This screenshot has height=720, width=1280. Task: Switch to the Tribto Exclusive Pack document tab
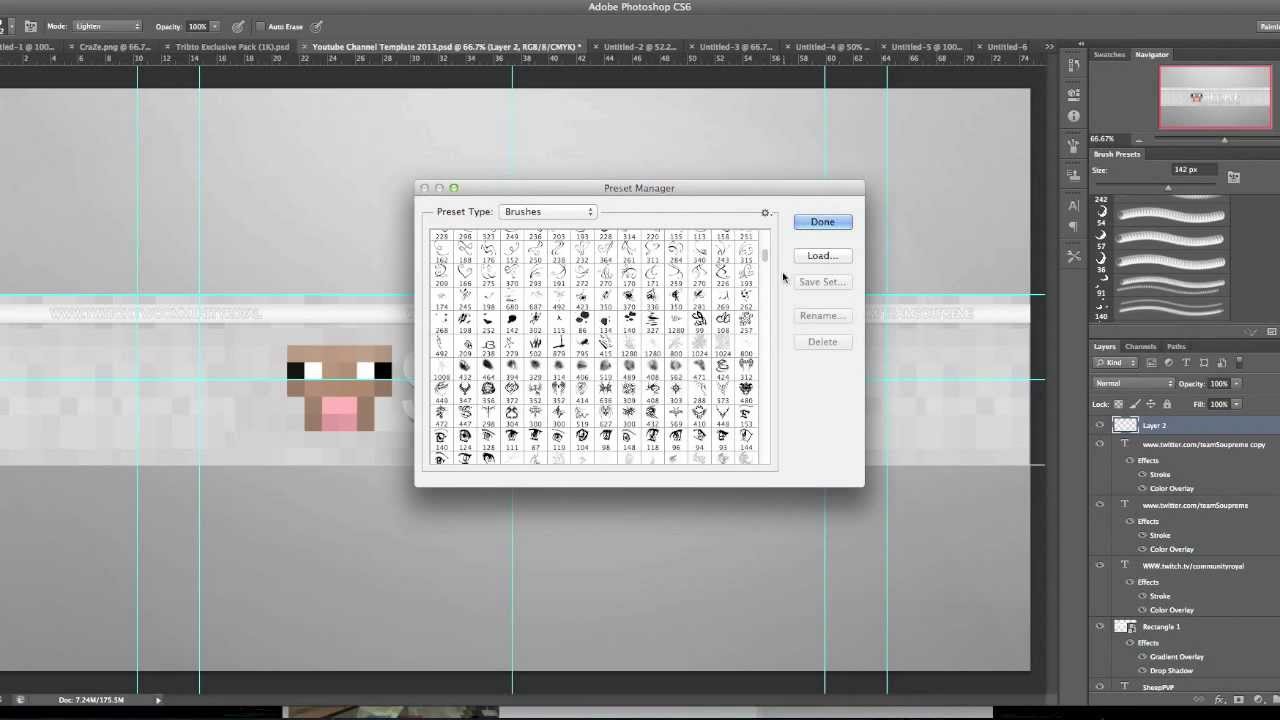click(231, 47)
